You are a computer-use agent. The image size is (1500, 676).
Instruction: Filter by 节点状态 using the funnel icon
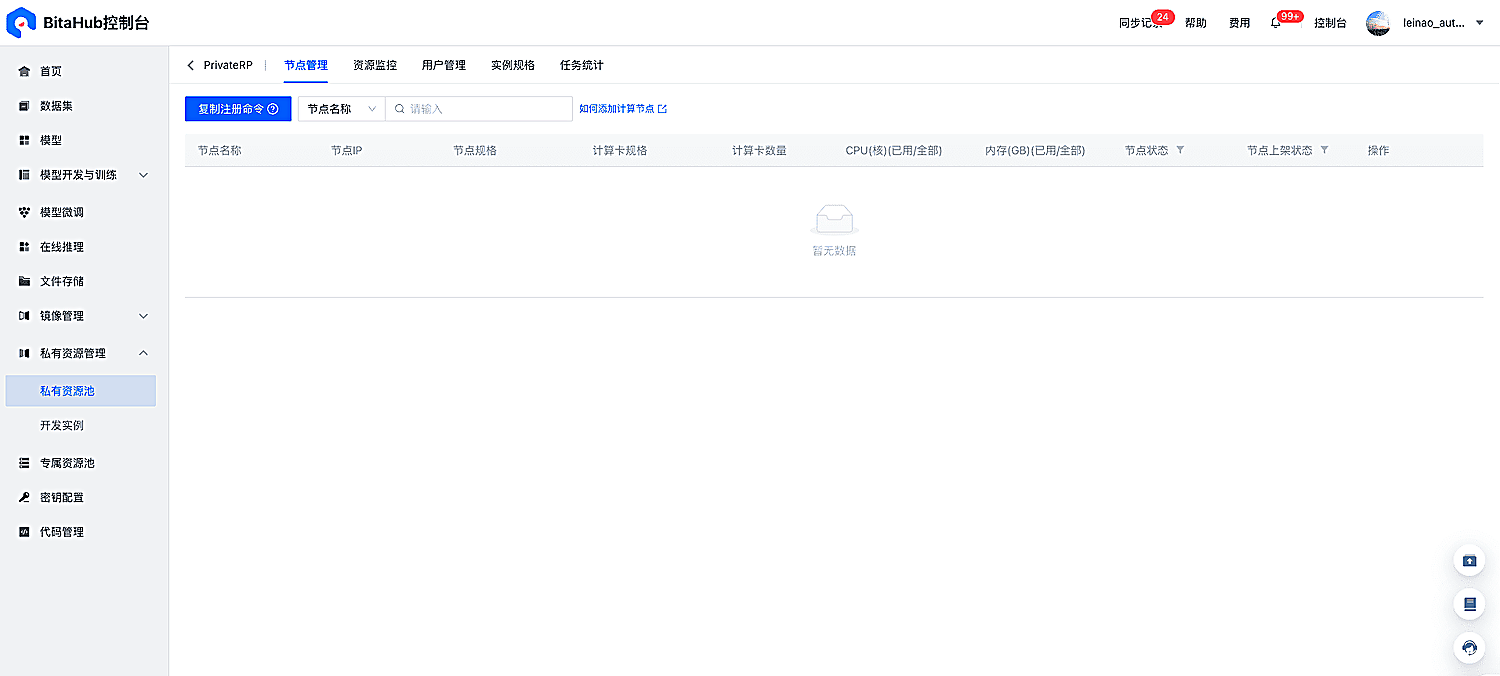[x=1180, y=150]
